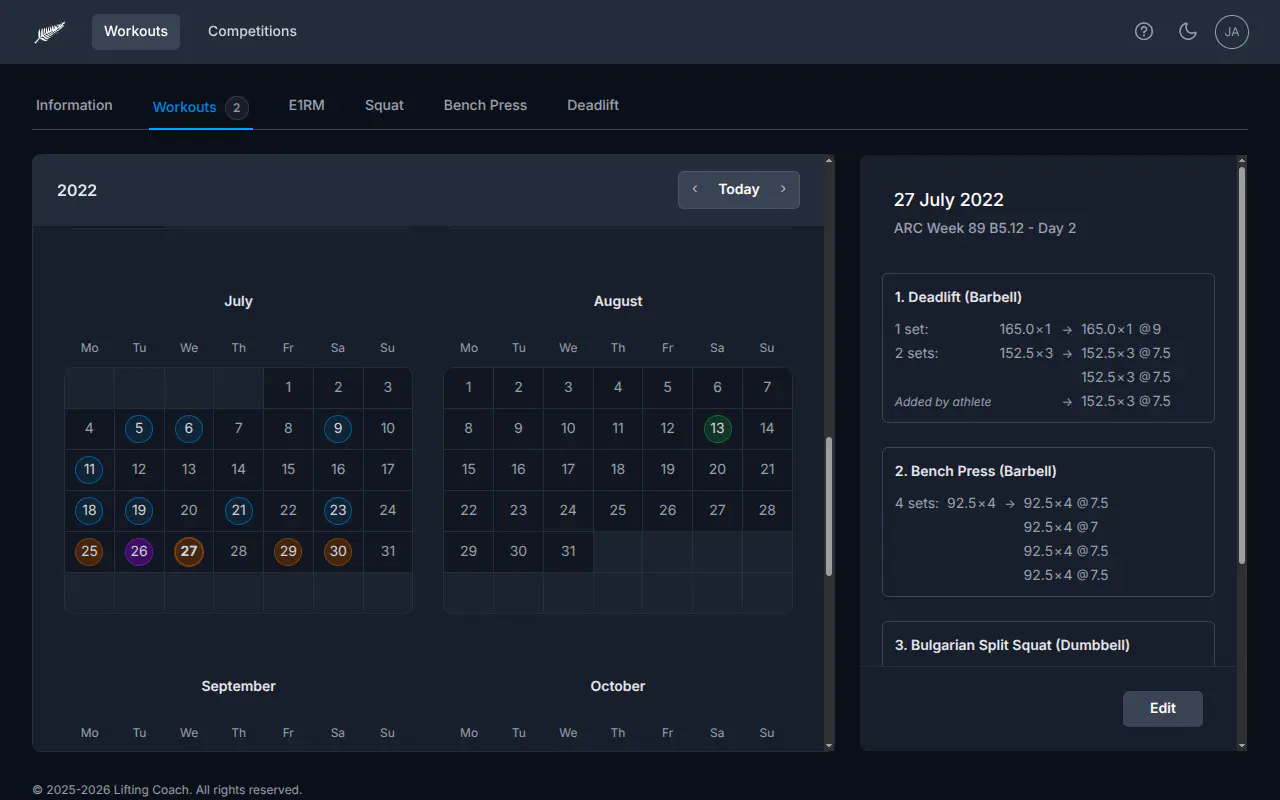1280x800 pixels.
Task: Select the green August 13 workout
Action: click(717, 428)
